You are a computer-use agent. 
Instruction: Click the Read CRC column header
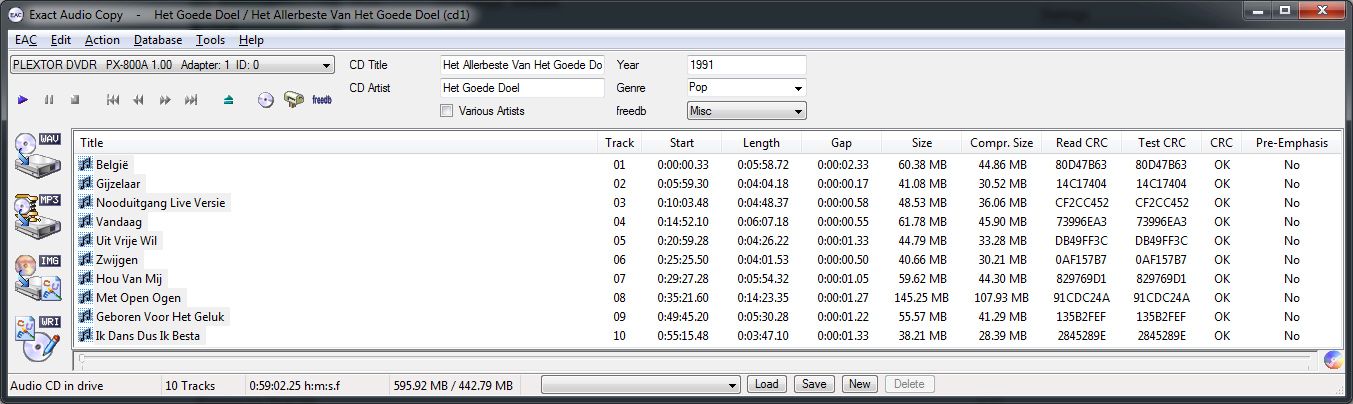[1082, 143]
